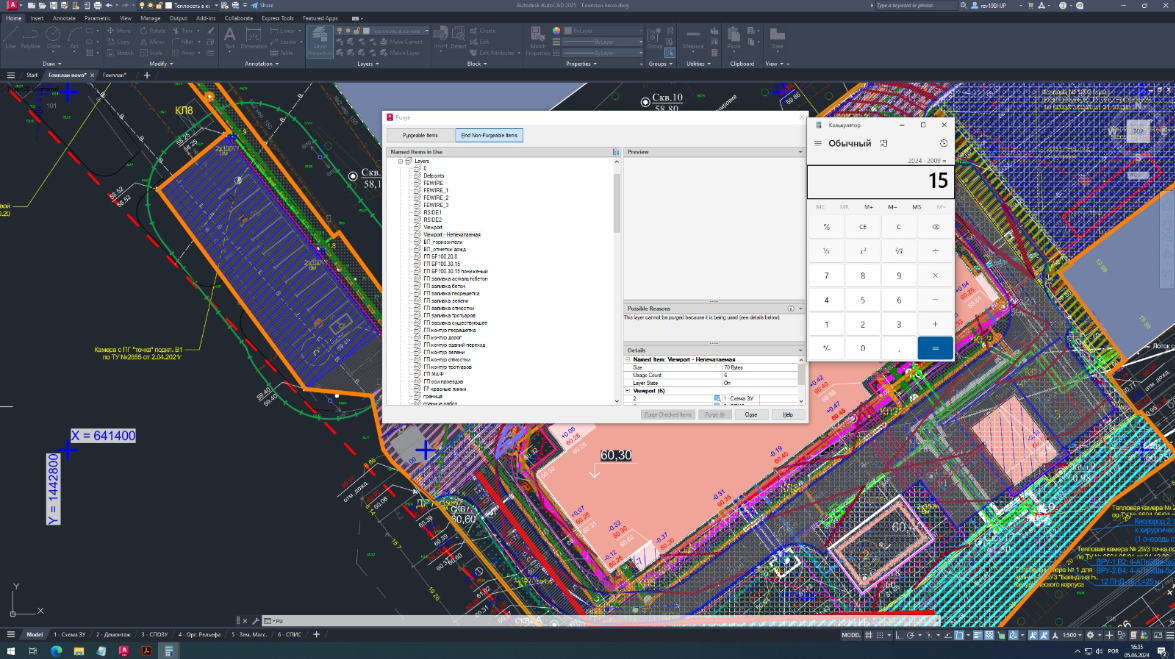Click calculator keep-on-top icon
The image size is (1175, 659).
coord(883,143)
